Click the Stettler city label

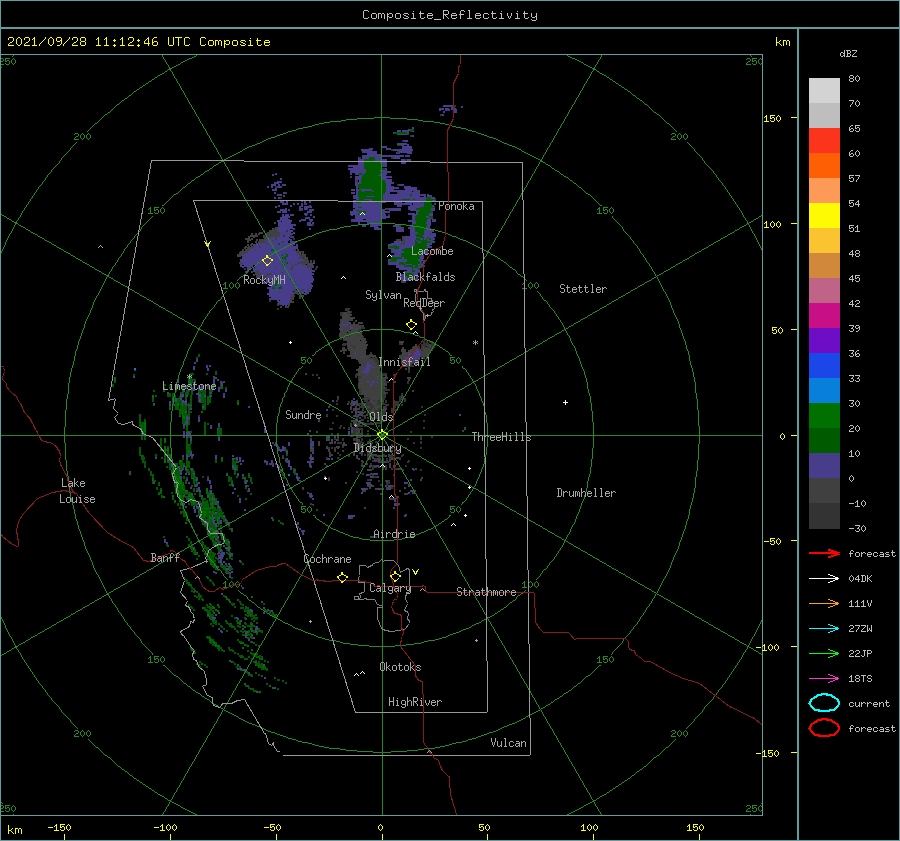point(583,289)
